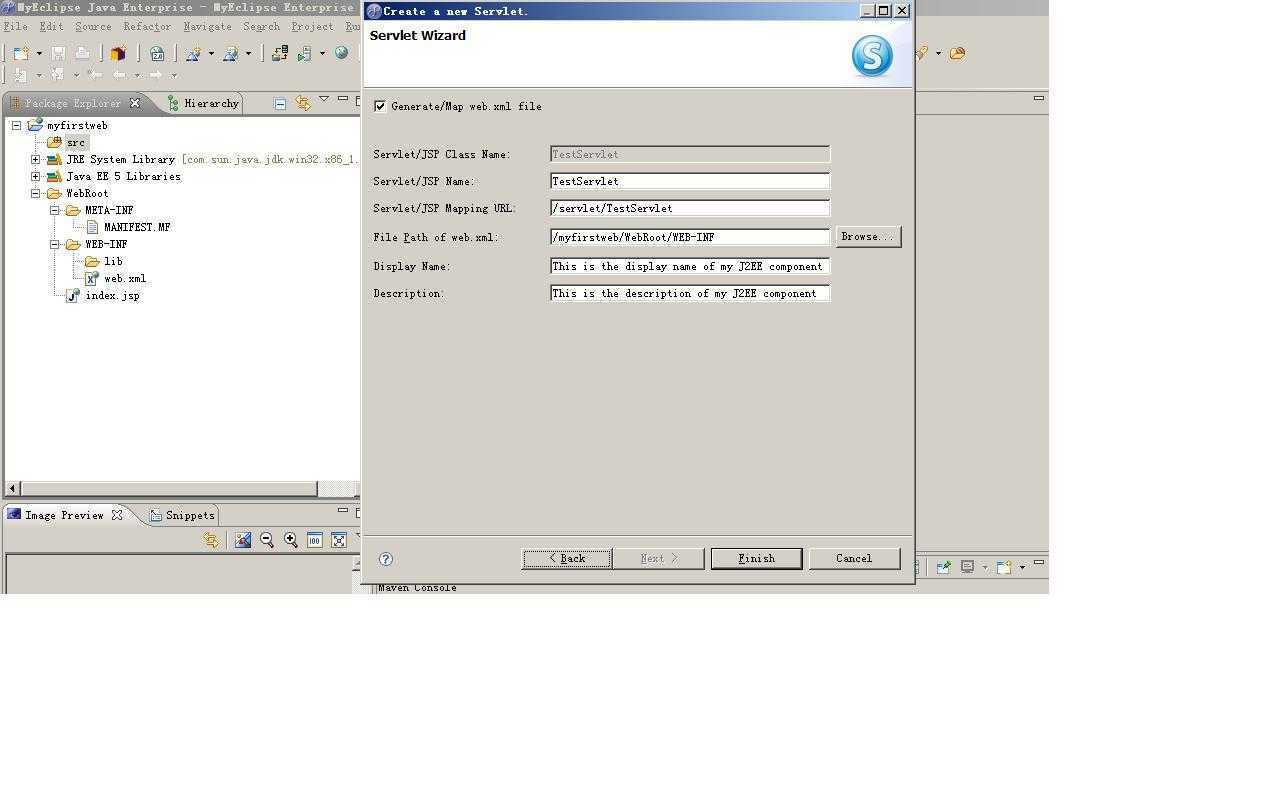Close the Package Explorer tab via its X
This screenshot has height=800, width=1280.
click(135, 103)
